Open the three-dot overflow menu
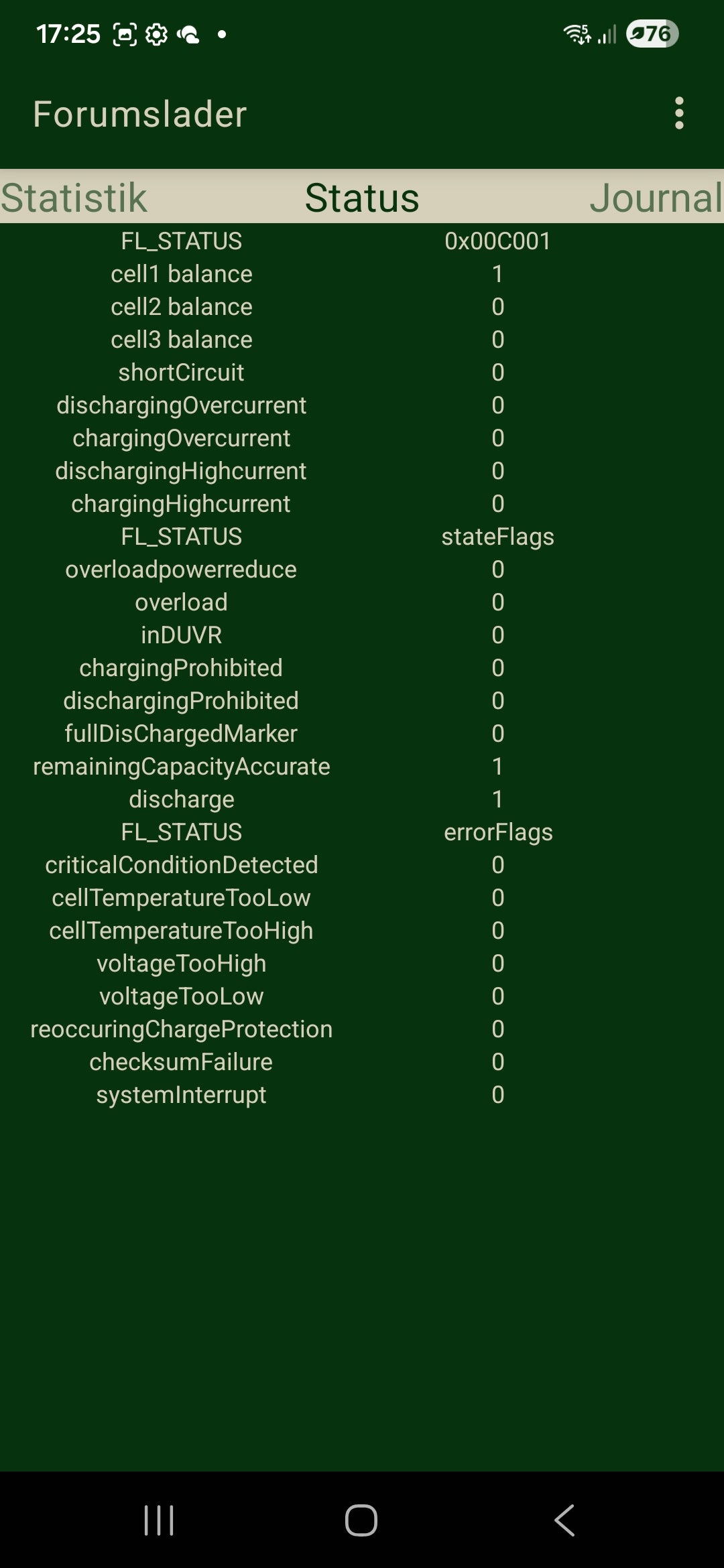 coord(679,113)
